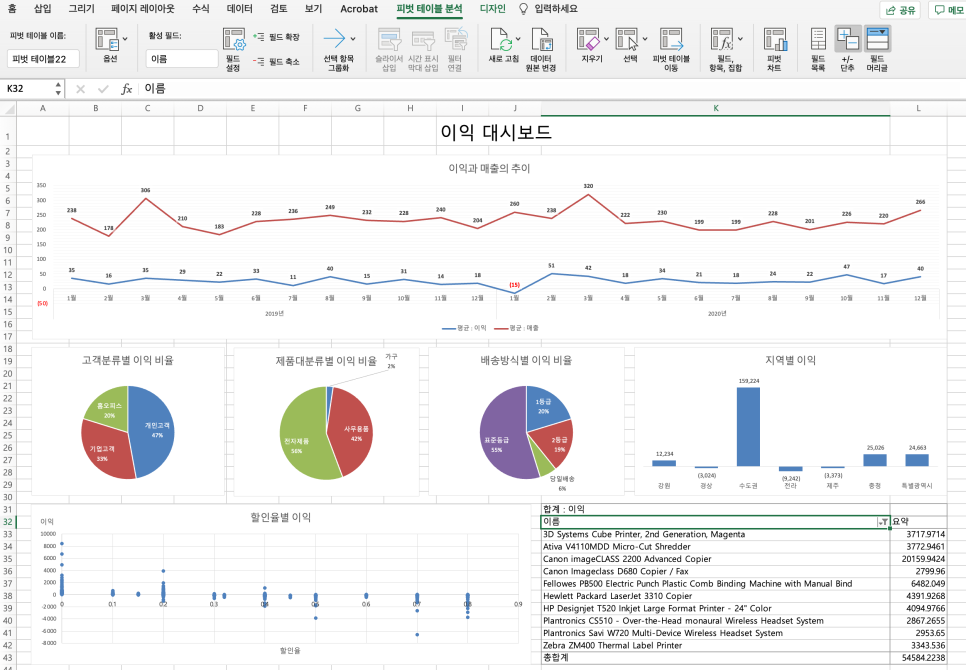The width and height of the screenshot is (966, 670).
Task: Select the 제품대분류별 이익 비율 pie chart
Action: click(x=326, y=421)
